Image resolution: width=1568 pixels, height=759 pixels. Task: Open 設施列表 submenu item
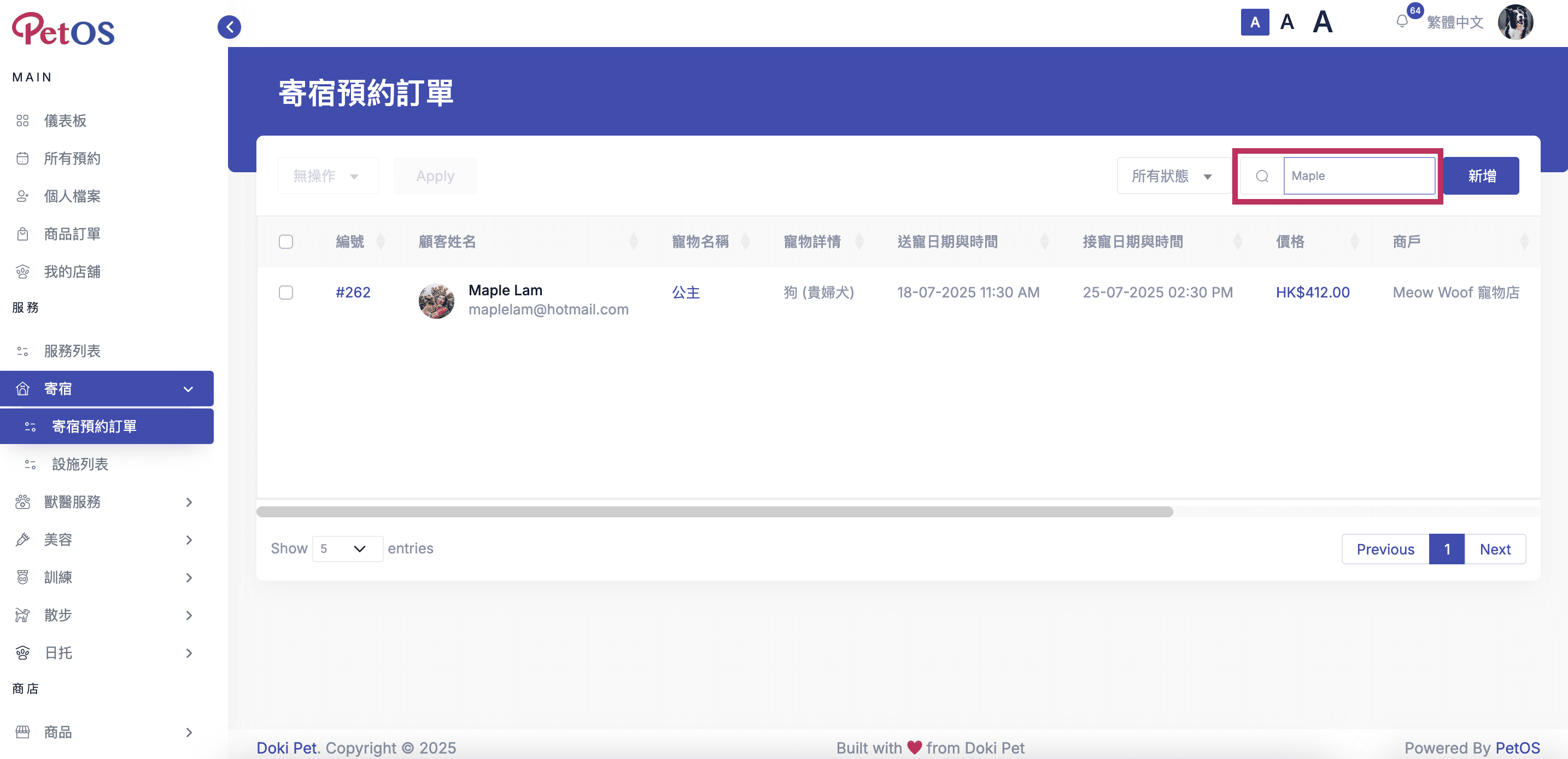80,464
